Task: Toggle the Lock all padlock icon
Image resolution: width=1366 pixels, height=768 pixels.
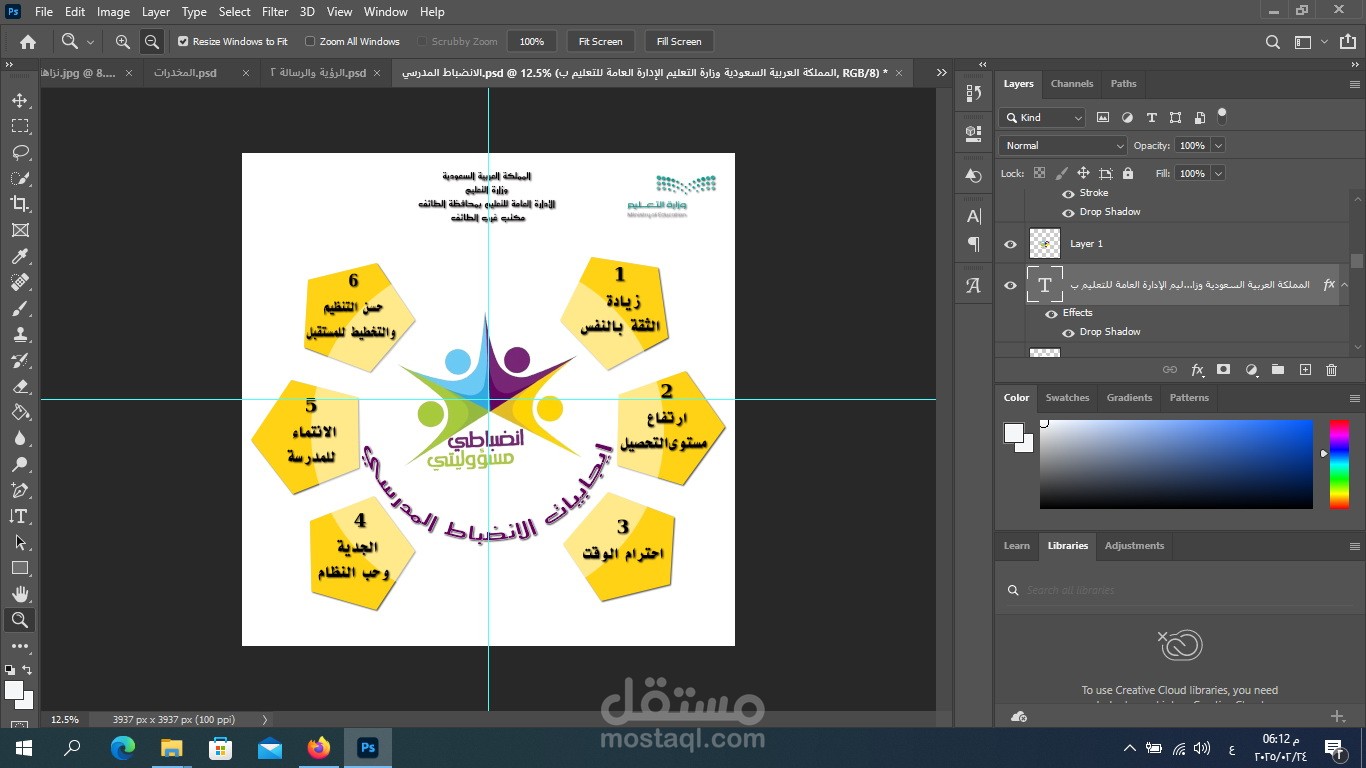Action: tap(1128, 173)
